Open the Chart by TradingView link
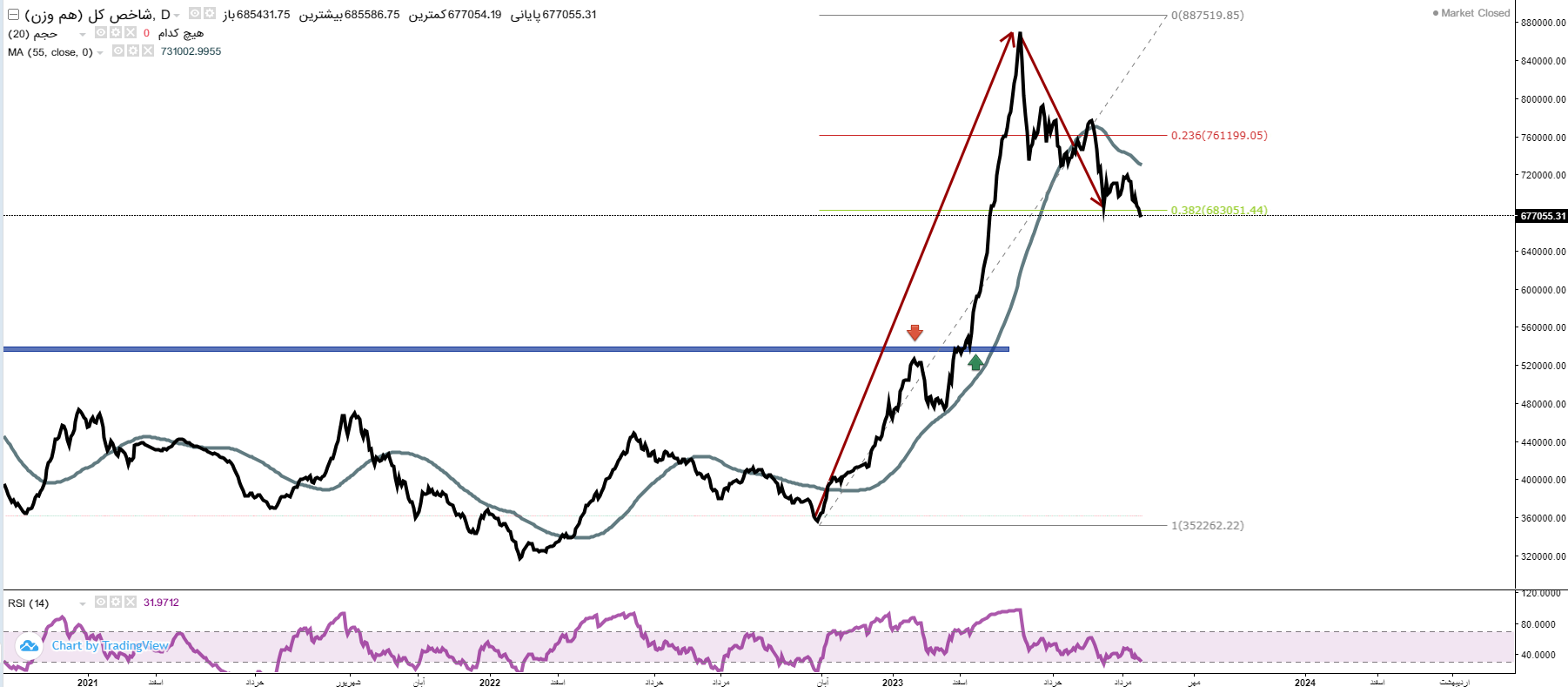 tap(110, 645)
